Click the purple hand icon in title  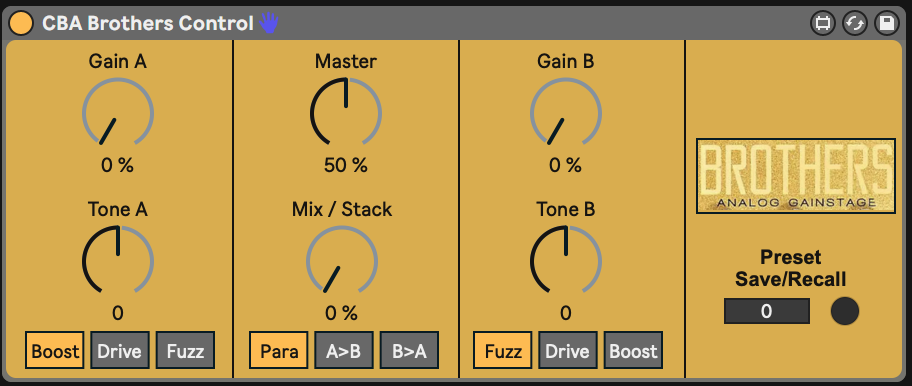click(269, 23)
